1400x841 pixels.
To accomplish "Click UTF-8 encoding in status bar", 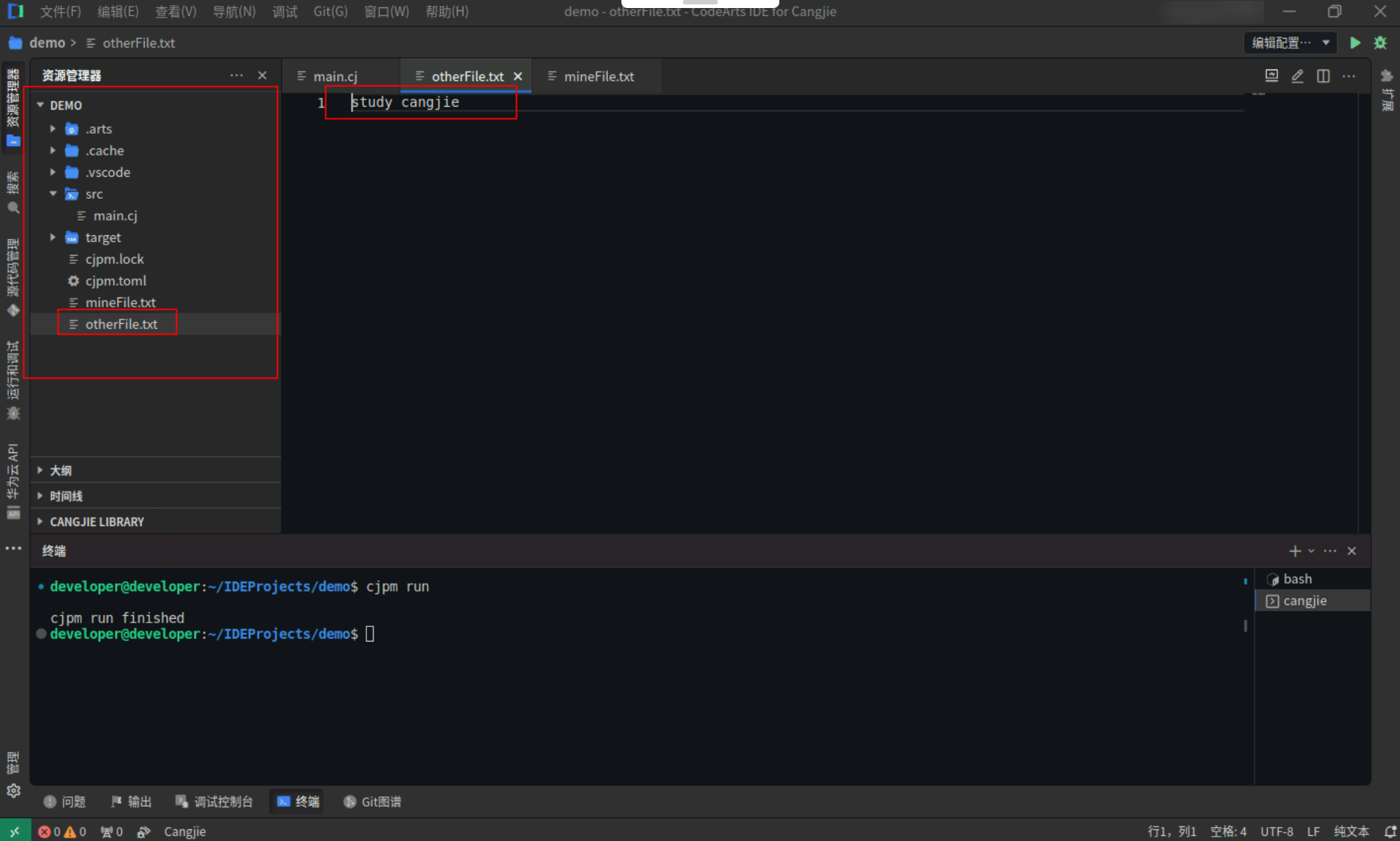I will [1276, 832].
